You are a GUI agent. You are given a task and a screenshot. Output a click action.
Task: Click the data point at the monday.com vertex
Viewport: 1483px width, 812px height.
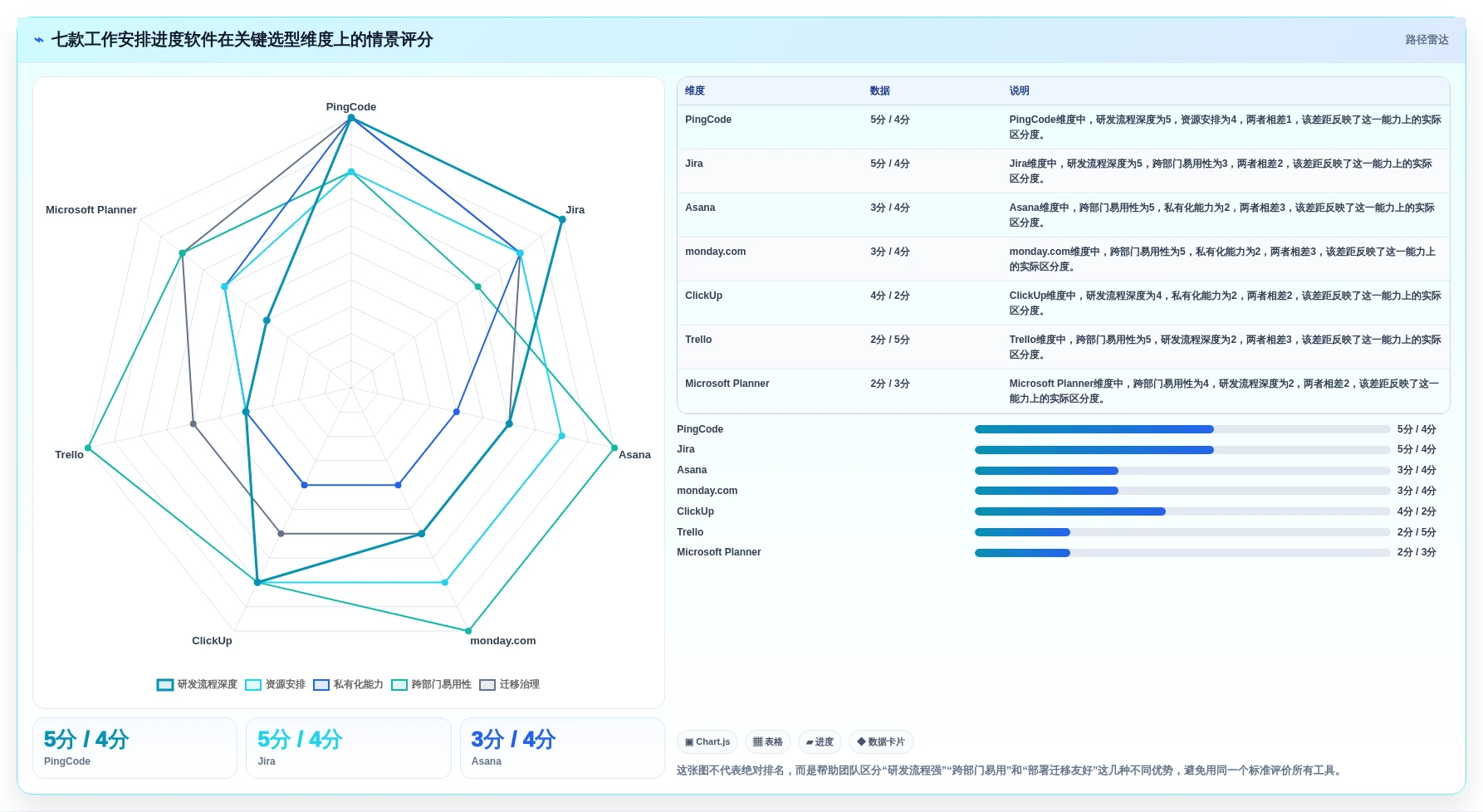(468, 631)
